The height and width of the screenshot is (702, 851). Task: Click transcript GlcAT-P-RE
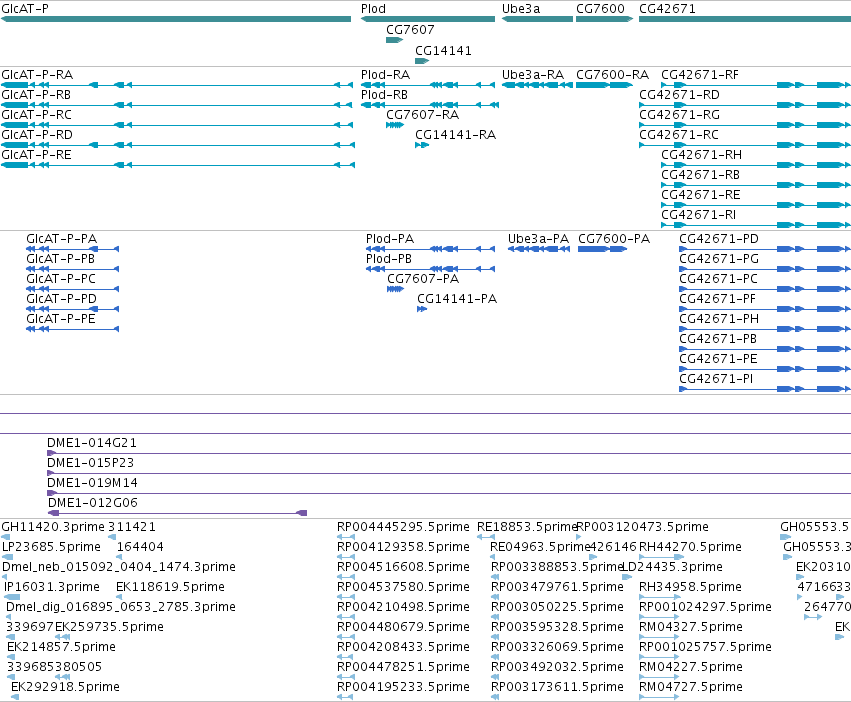tap(36, 155)
